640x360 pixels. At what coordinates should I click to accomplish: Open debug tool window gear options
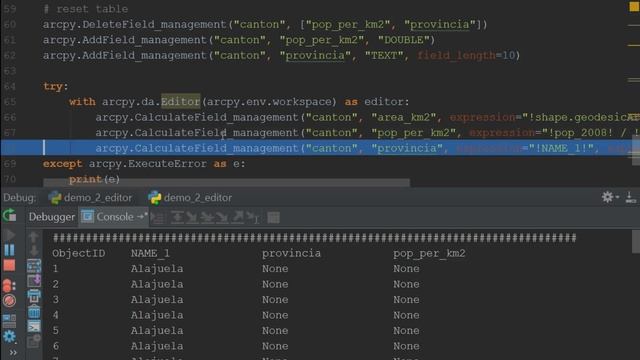[609, 197]
